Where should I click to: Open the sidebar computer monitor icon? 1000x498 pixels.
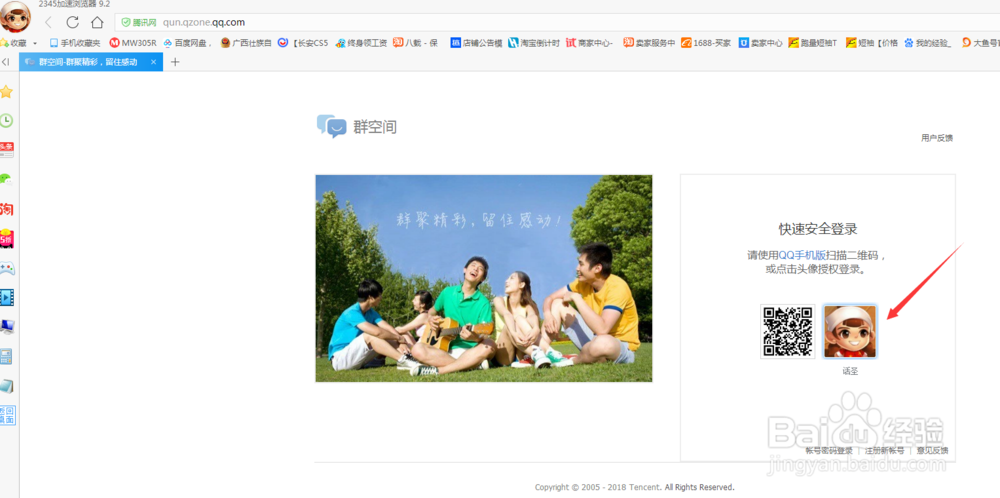pos(7,327)
